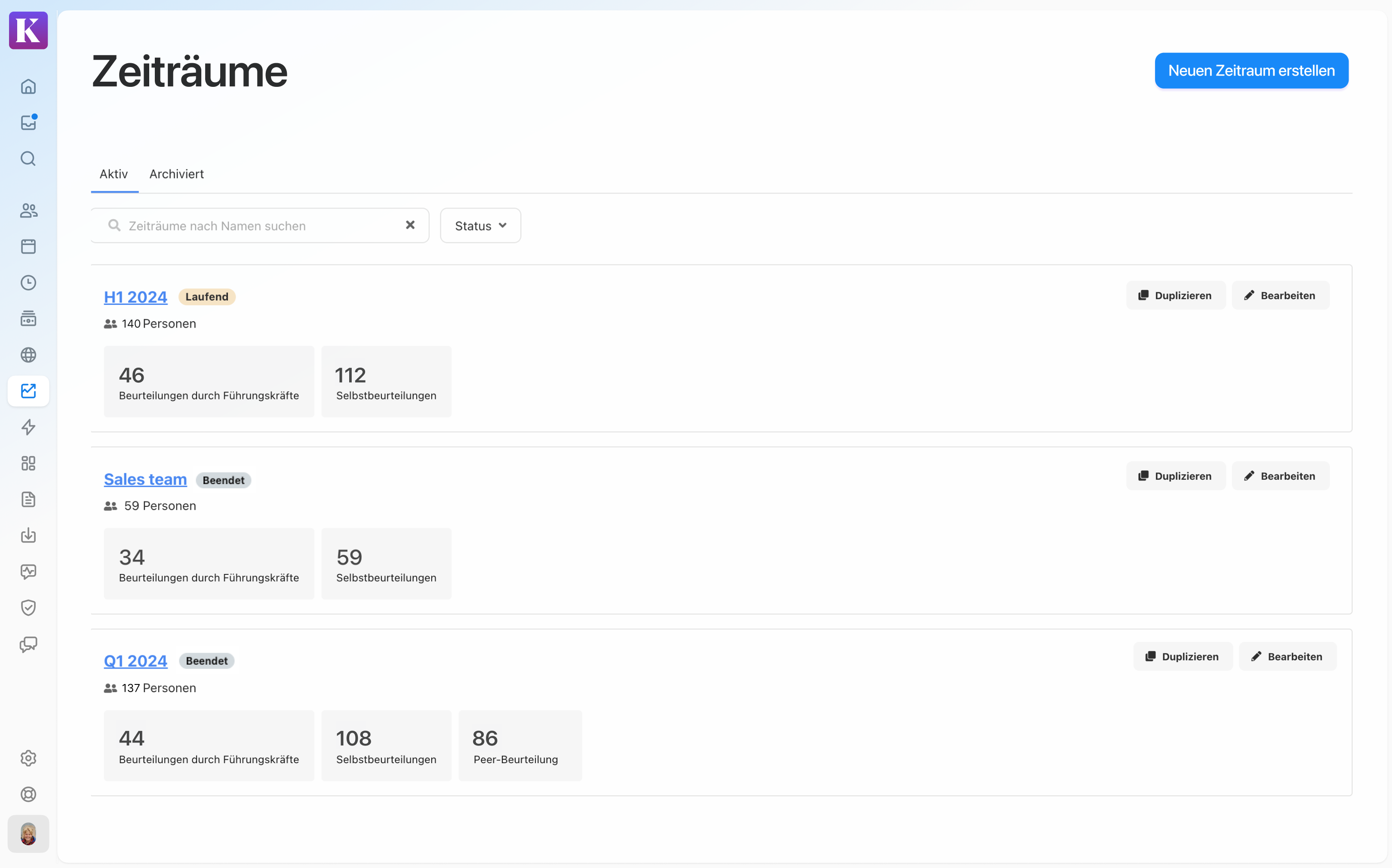This screenshot has height=868, width=1392.
Task: Duplicate the Sales team period
Action: [1175, 476]
